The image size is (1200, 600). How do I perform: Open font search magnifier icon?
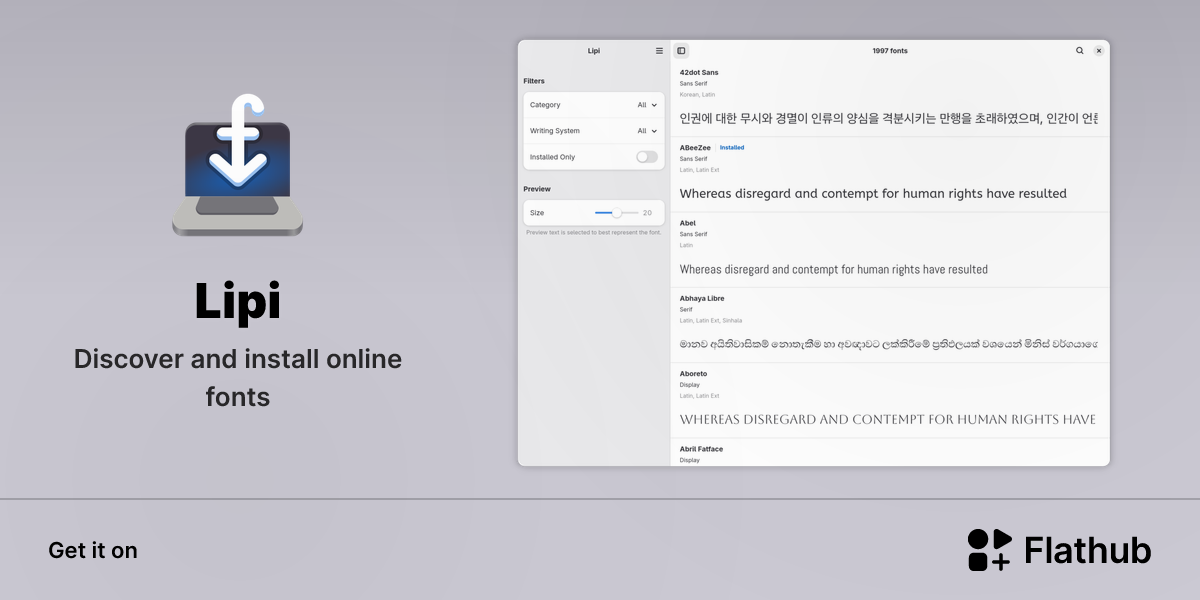coord(1079,51)
